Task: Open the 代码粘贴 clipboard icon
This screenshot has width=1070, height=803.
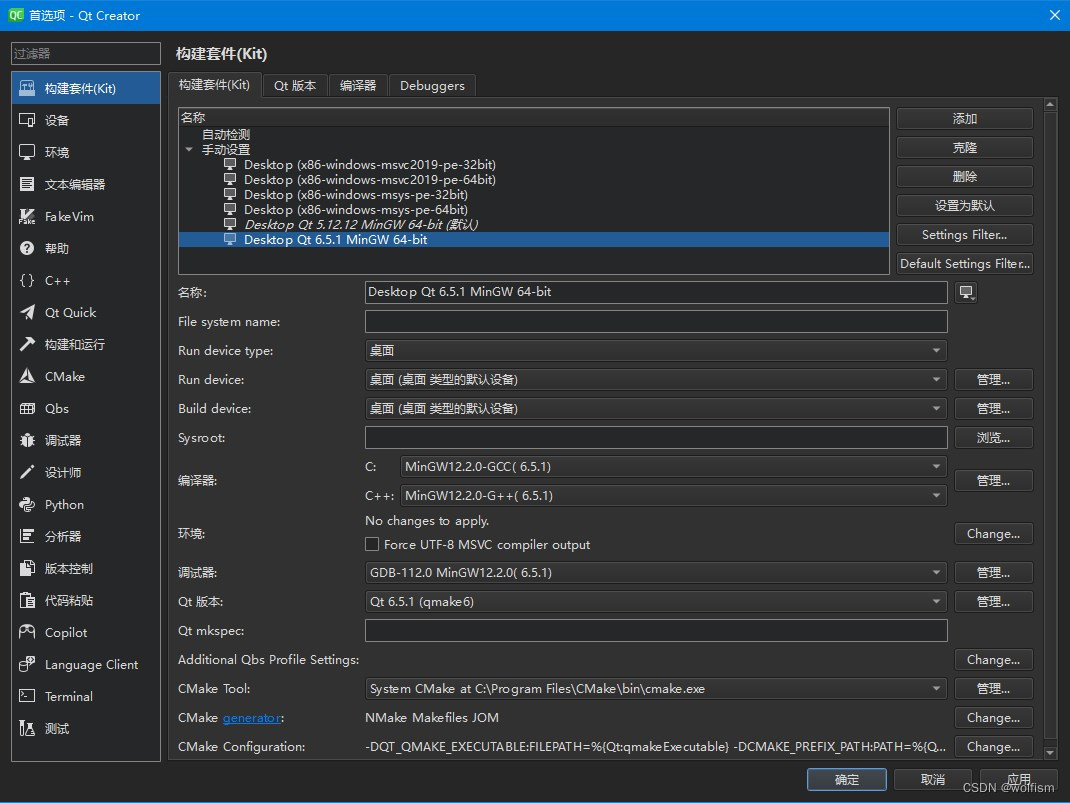Action: (27, 600)
